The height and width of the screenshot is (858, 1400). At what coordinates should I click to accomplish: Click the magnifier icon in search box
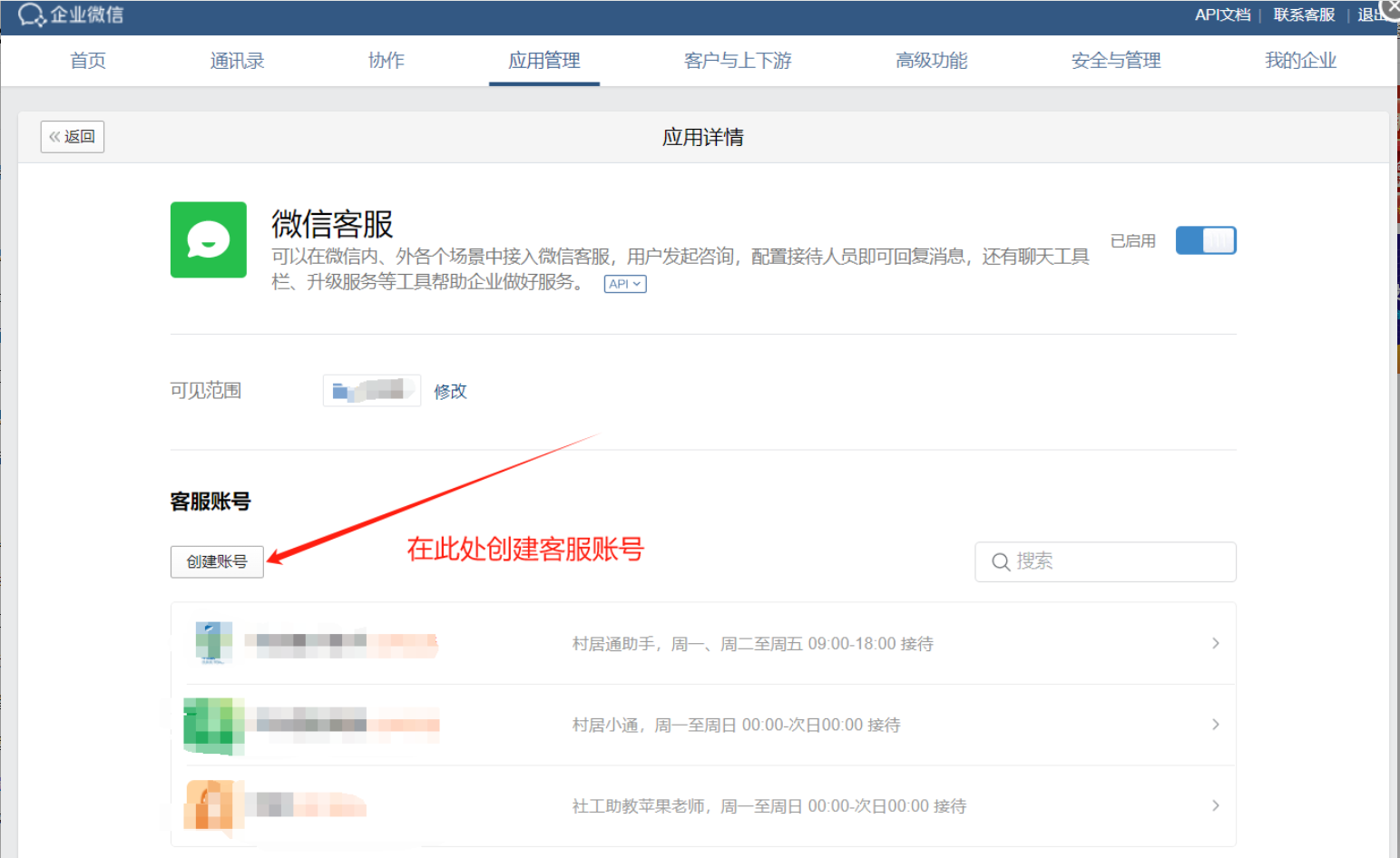coord(1000,562)
